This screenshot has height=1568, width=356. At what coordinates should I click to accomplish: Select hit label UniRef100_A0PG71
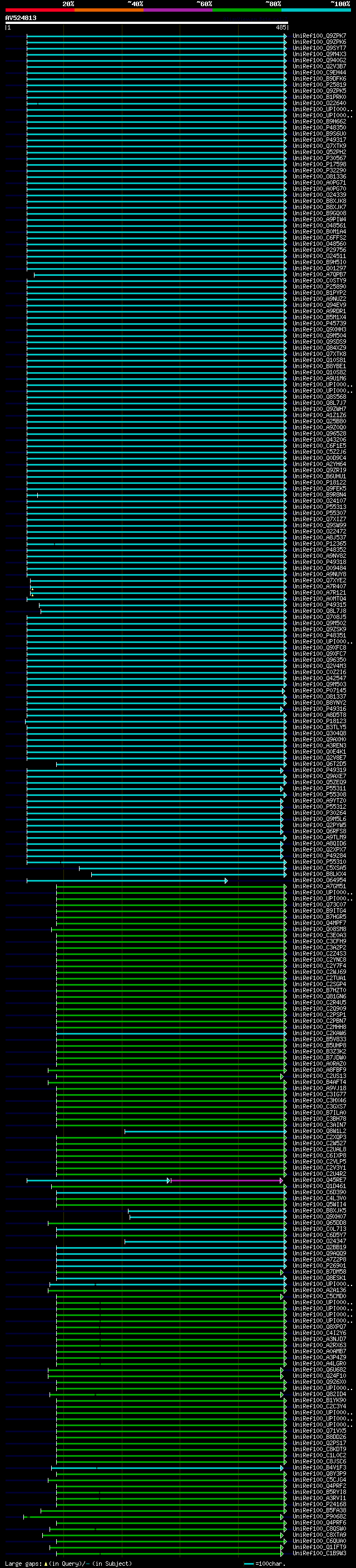click(319, 182)
